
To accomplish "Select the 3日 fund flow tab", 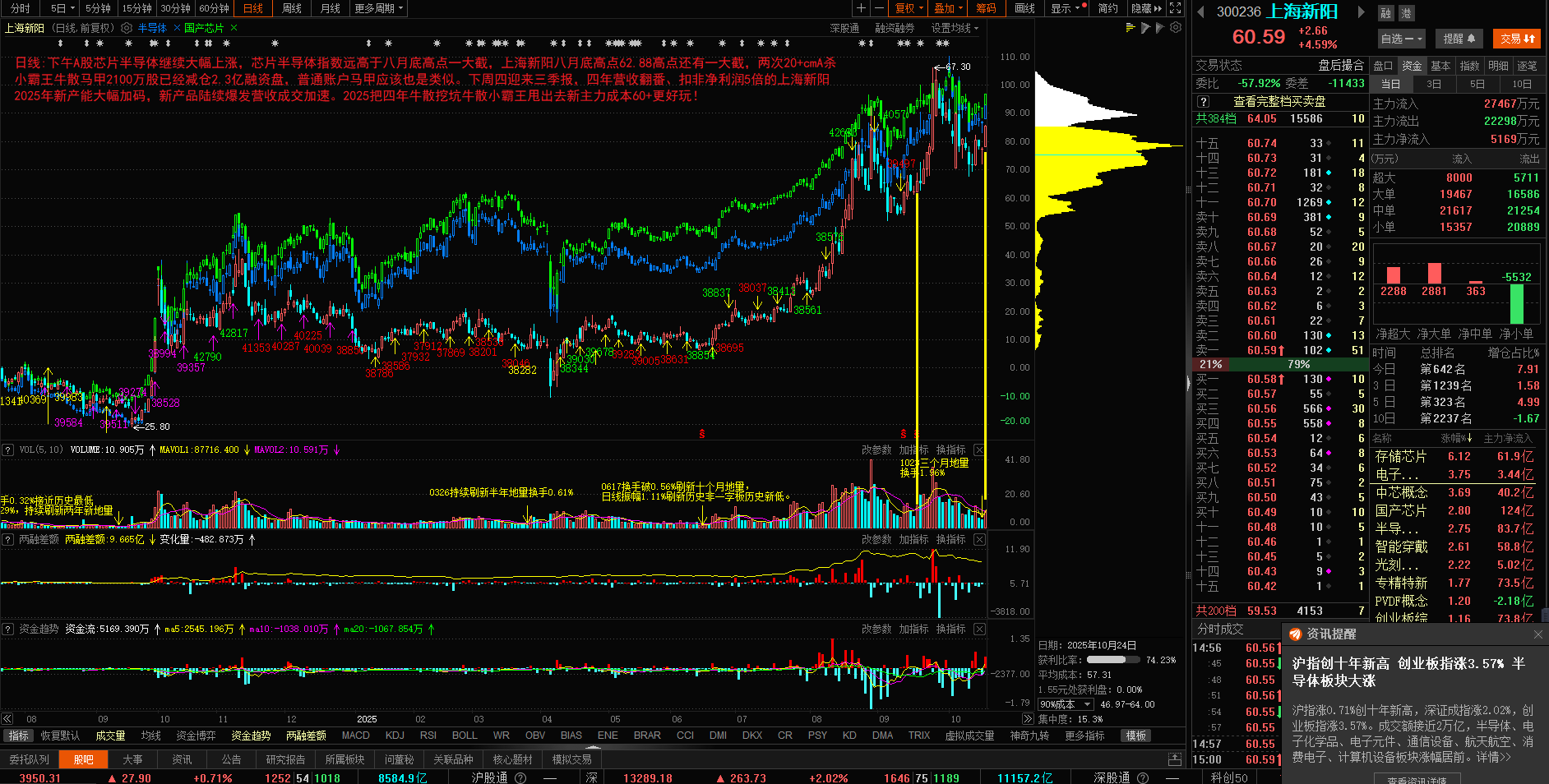I will click(1434, 84).
